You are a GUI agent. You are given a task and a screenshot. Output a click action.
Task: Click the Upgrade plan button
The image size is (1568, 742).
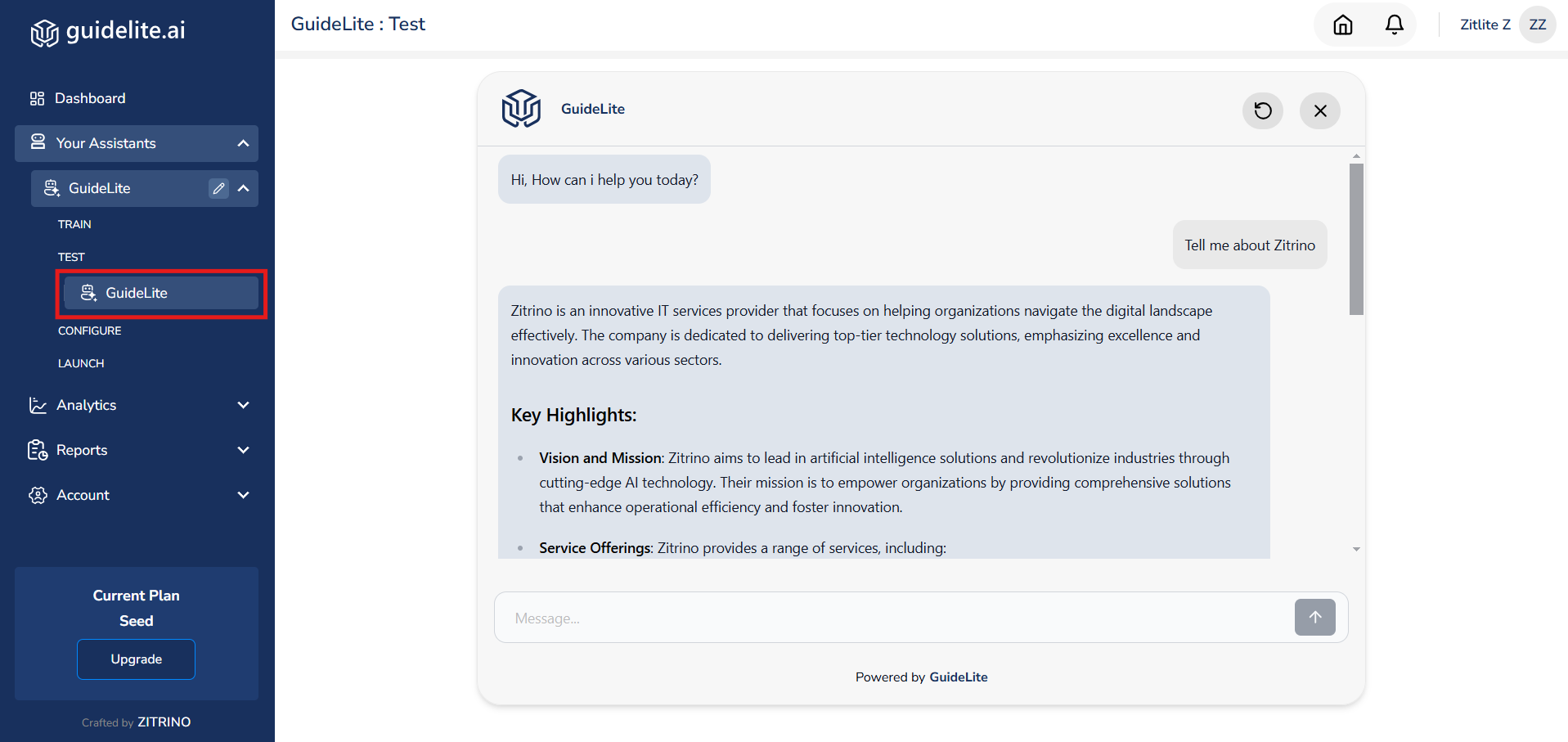click(136, 659)
